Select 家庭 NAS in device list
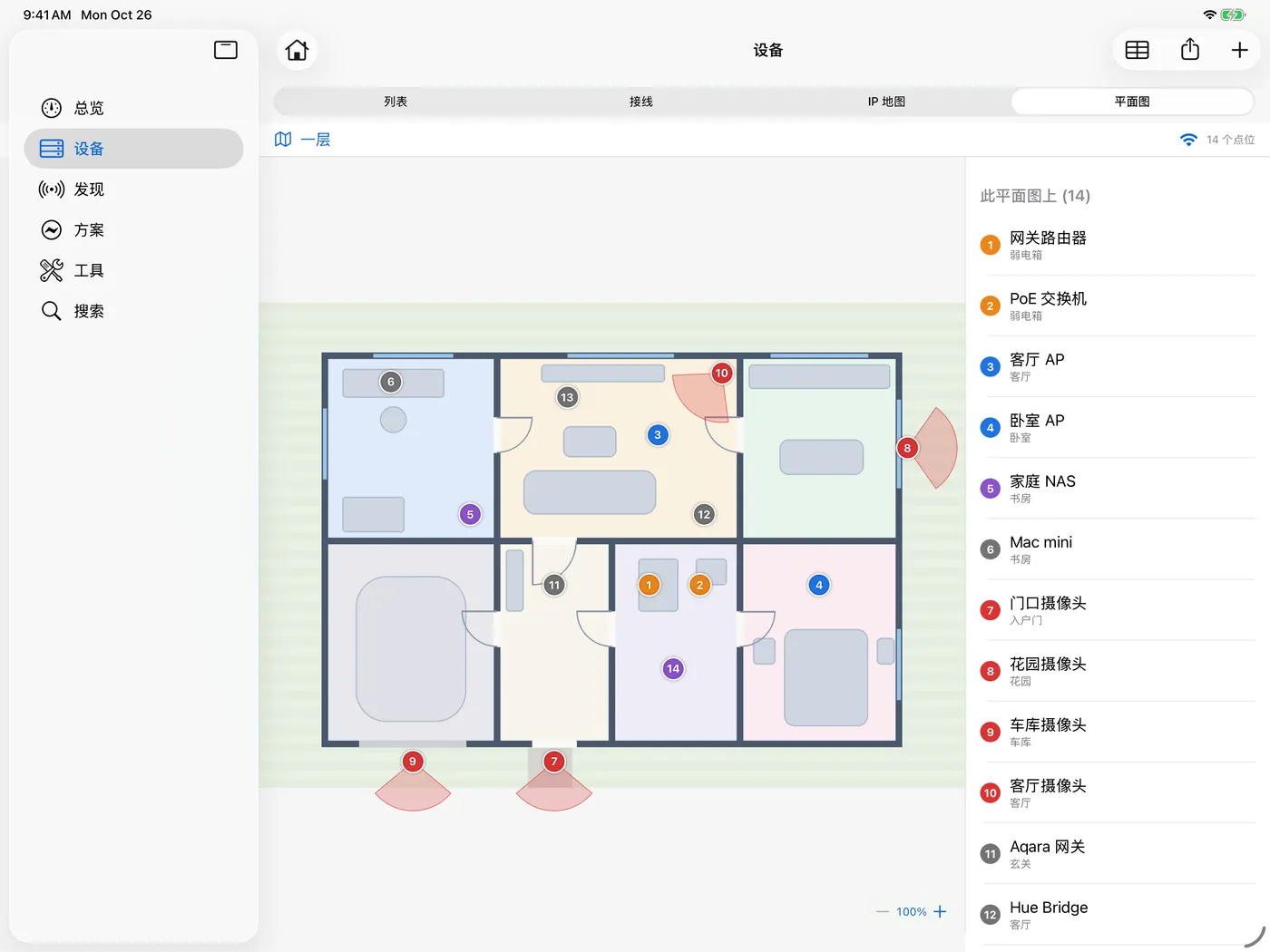This screenshot has width=1270, height=952. (x=1118, y=488)
